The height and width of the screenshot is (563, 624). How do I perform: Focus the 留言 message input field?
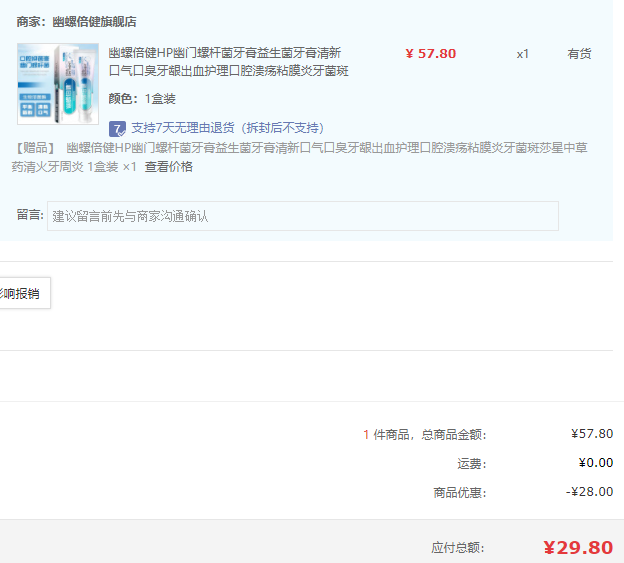coord(302,216)
